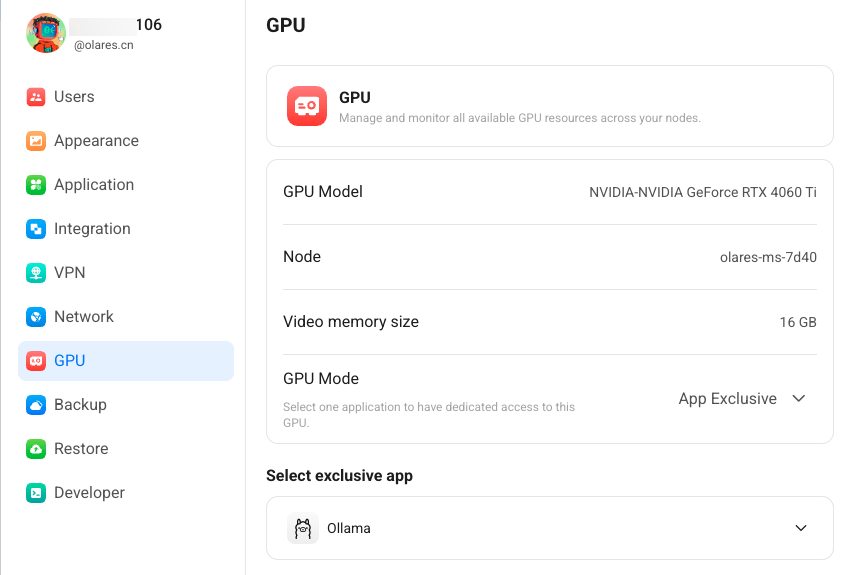Expand the App Exclusive chevron arrow
This screenshot has width=845, height=575.
coord(799,399)
